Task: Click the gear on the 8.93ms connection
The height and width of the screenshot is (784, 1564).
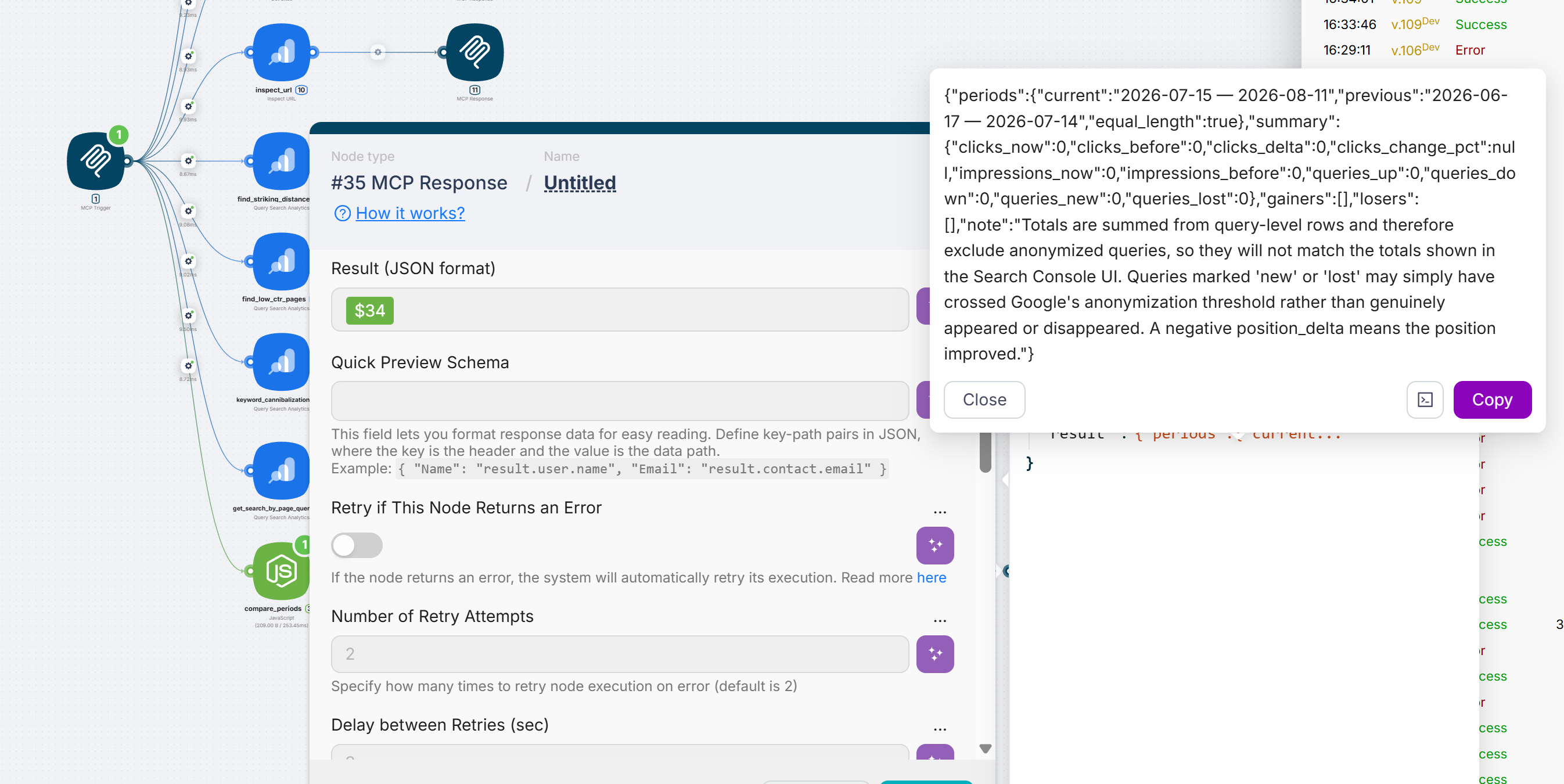Action: 188,56
